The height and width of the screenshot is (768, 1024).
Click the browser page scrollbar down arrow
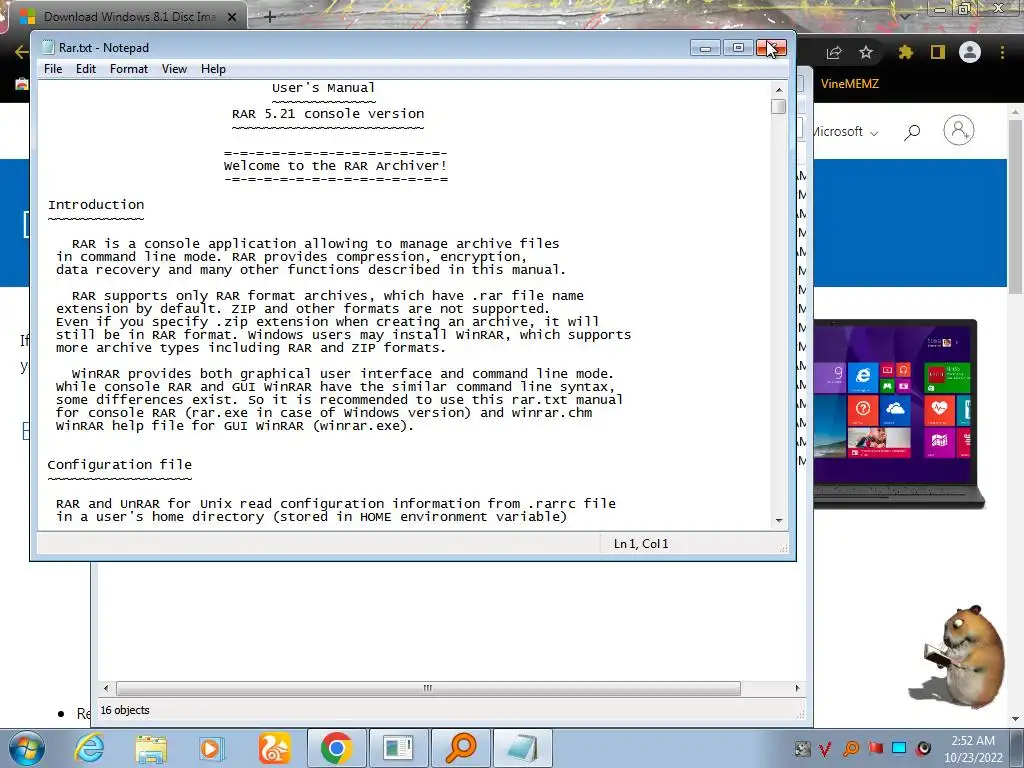click(x=1016, y=720)
